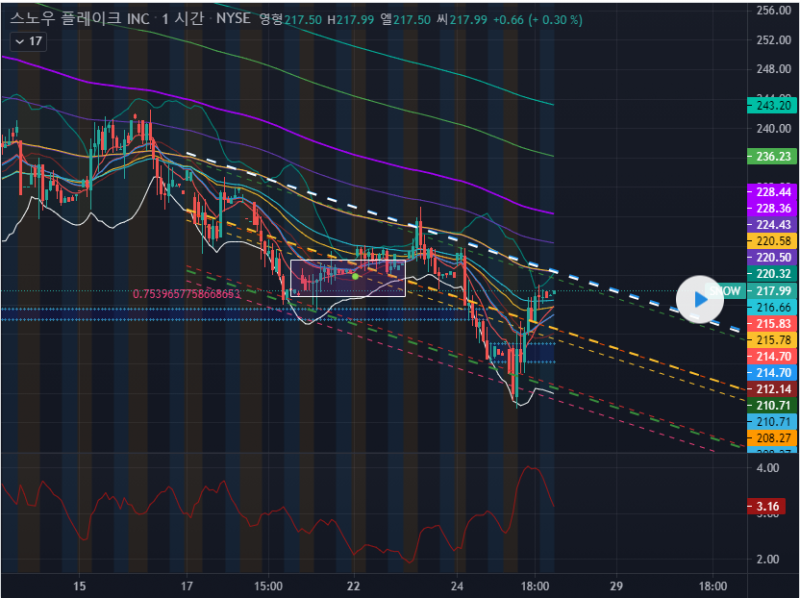Viewport: 800px width, 598px height.
Task: Select the 1 시간 interval label
Action: [x=181, y=18]
